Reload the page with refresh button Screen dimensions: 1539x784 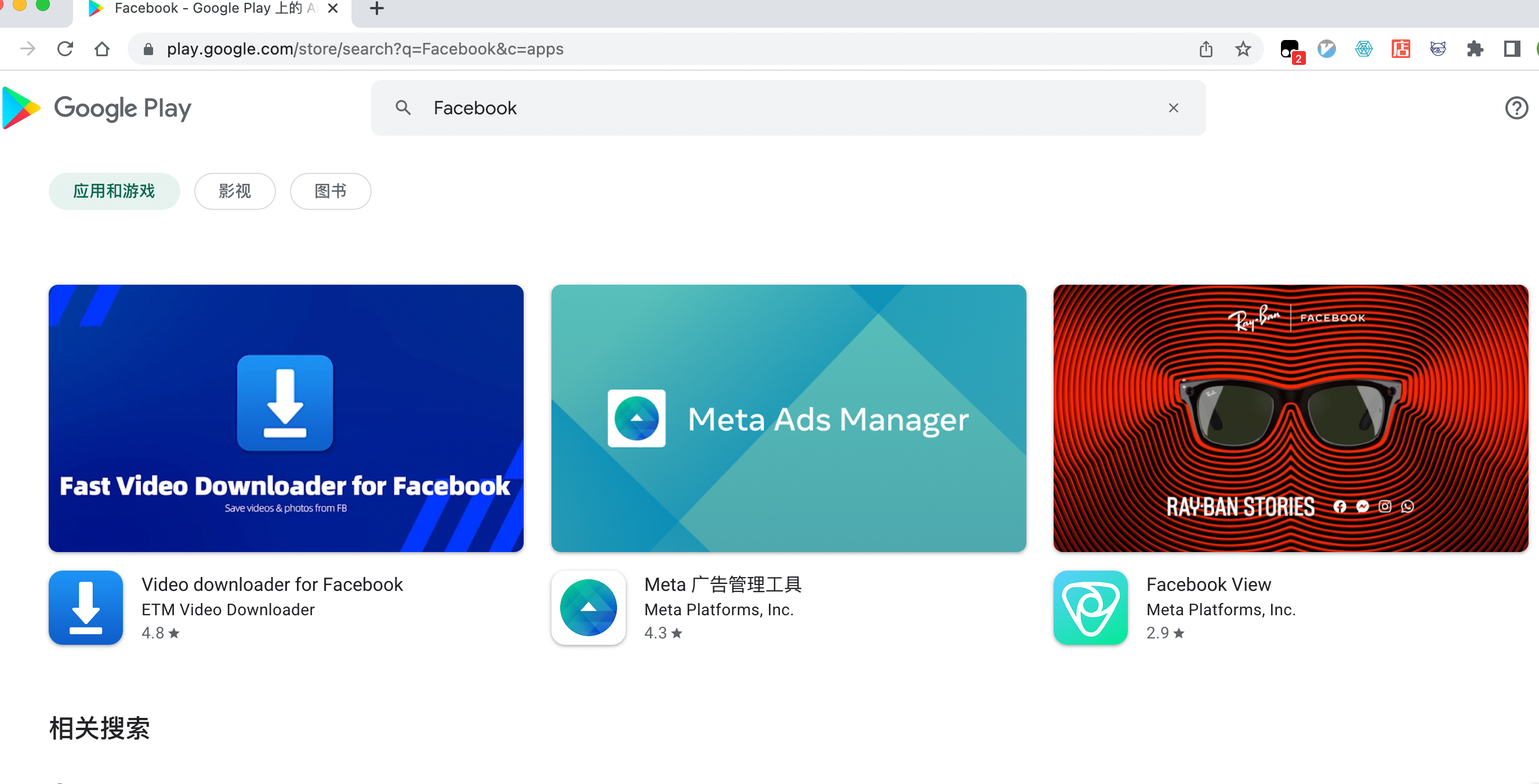pyautogui.click(x=65, y=49)
